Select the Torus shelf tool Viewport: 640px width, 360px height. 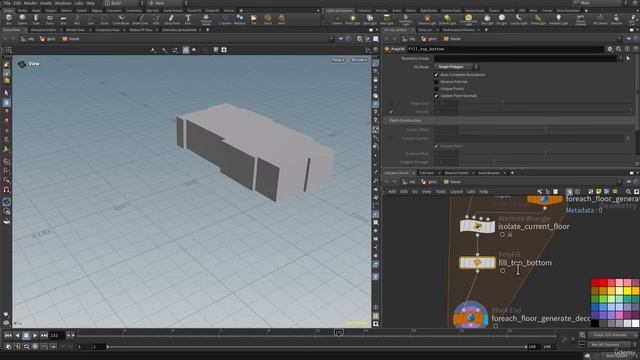pos(49,19)
